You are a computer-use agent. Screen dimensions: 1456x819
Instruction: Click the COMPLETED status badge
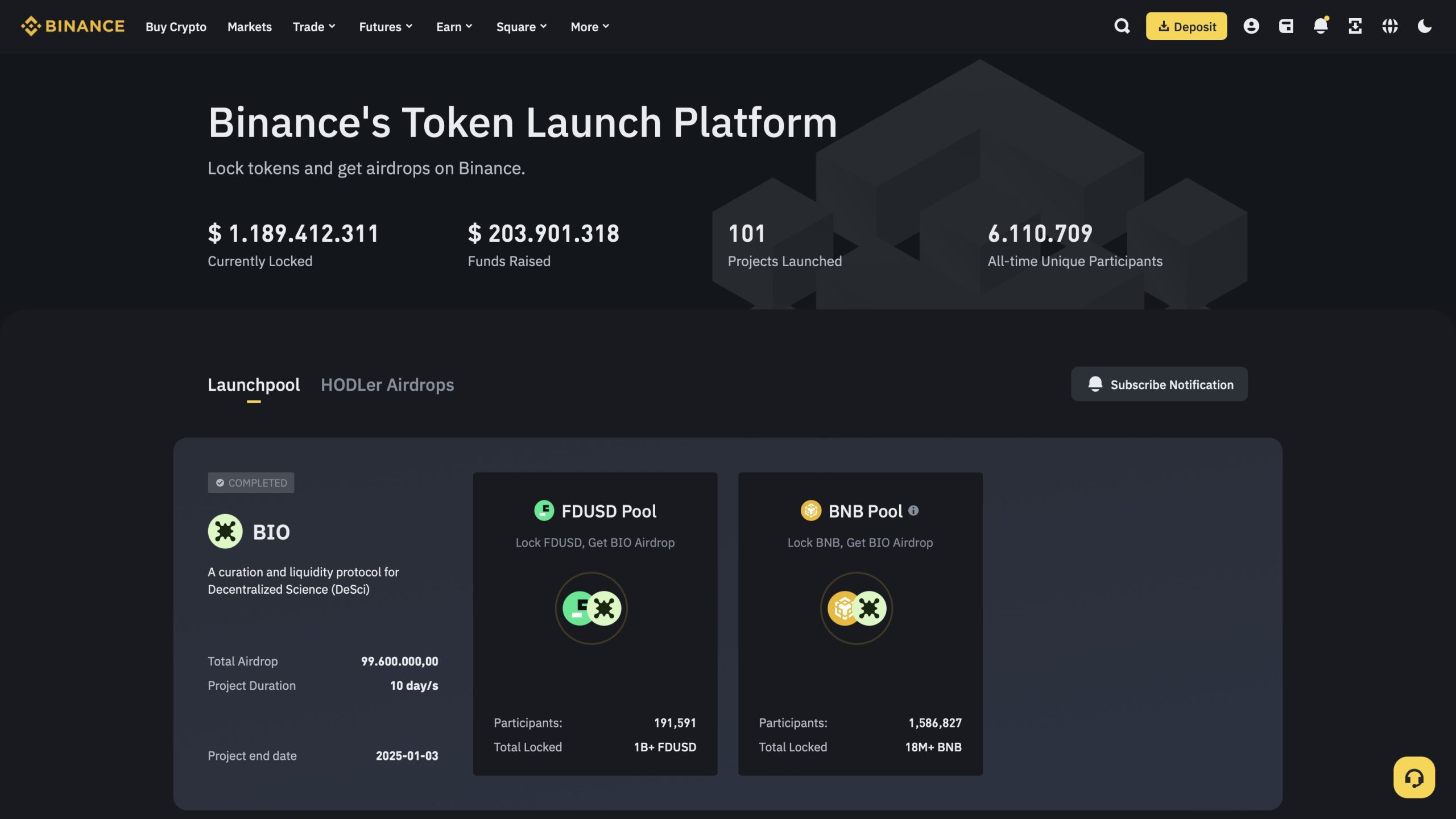click(251, 482)
